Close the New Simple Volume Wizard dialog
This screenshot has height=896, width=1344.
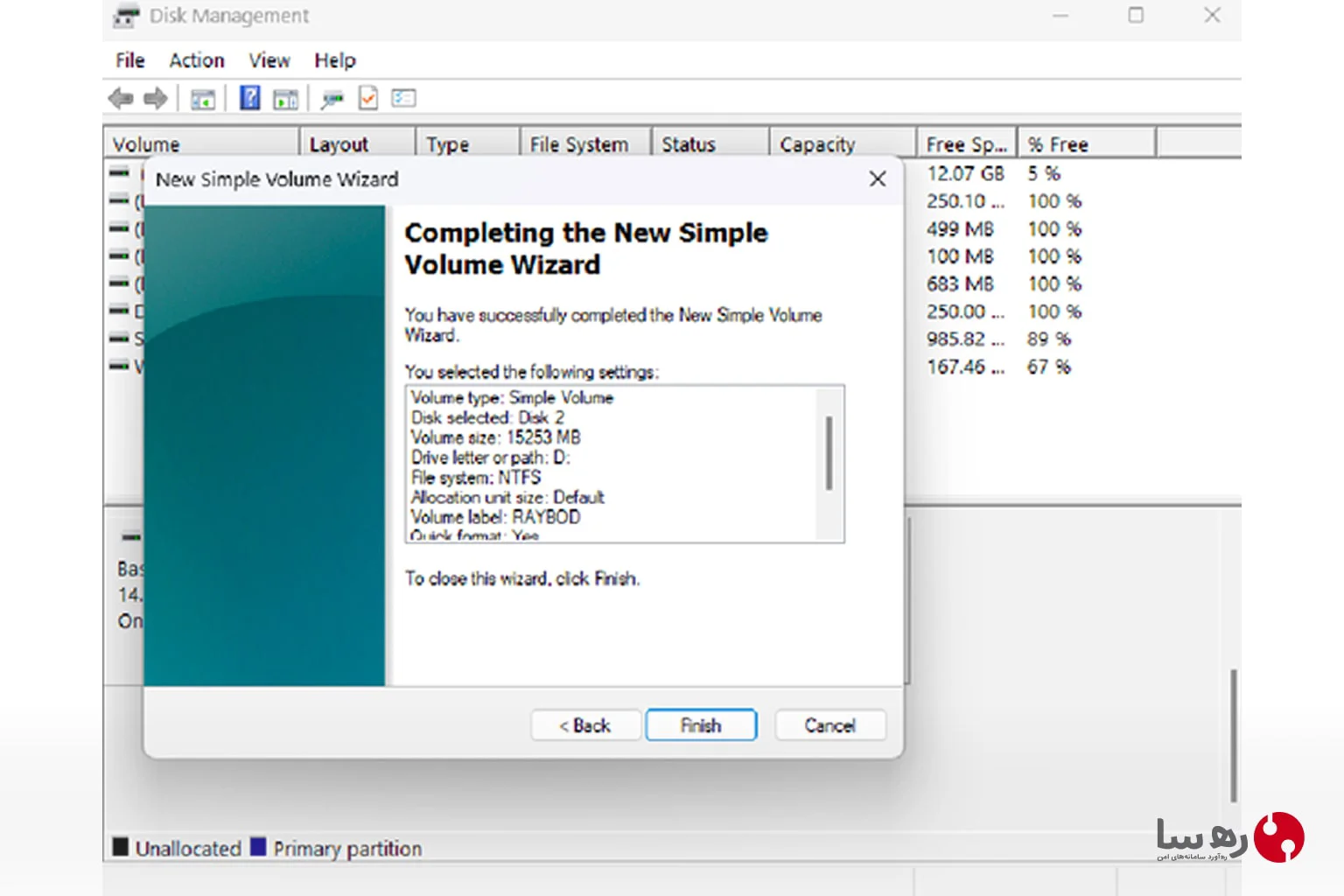click(x=878, y=179)
